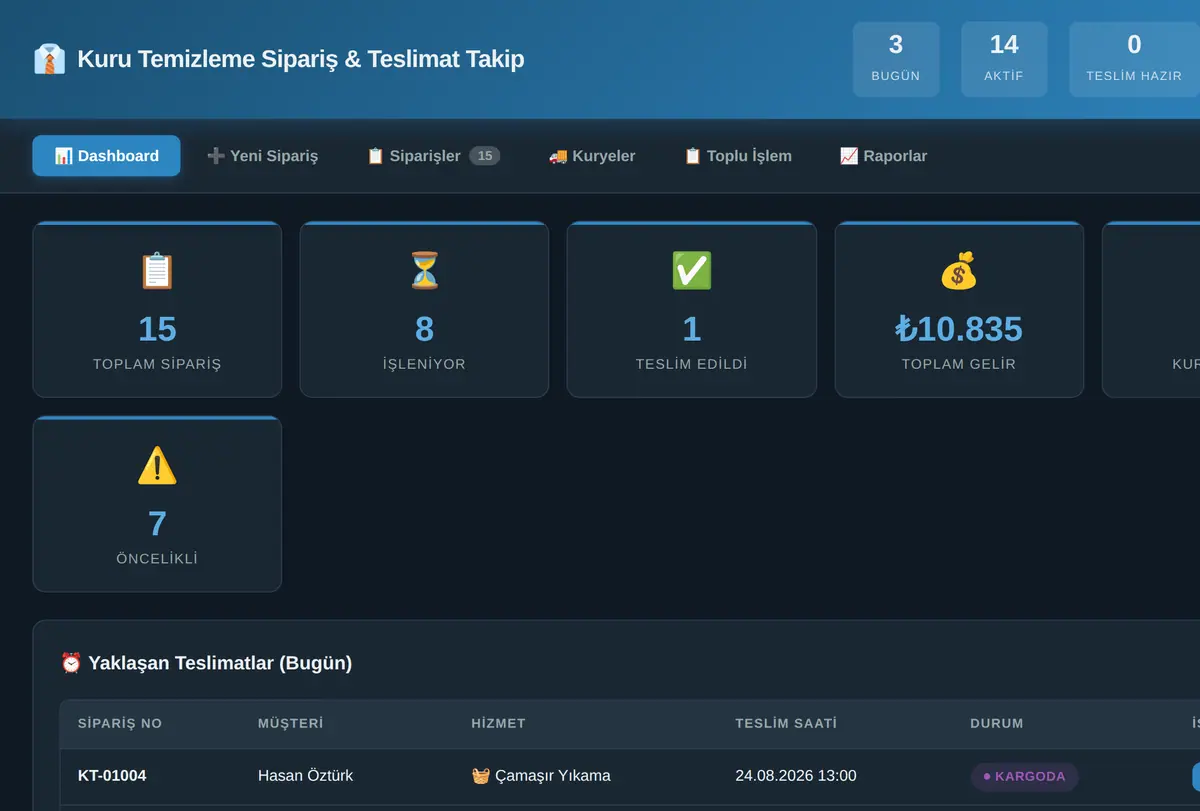
Task: Switch to the Yeni Sipariş tab
Action: coord(262,156)
